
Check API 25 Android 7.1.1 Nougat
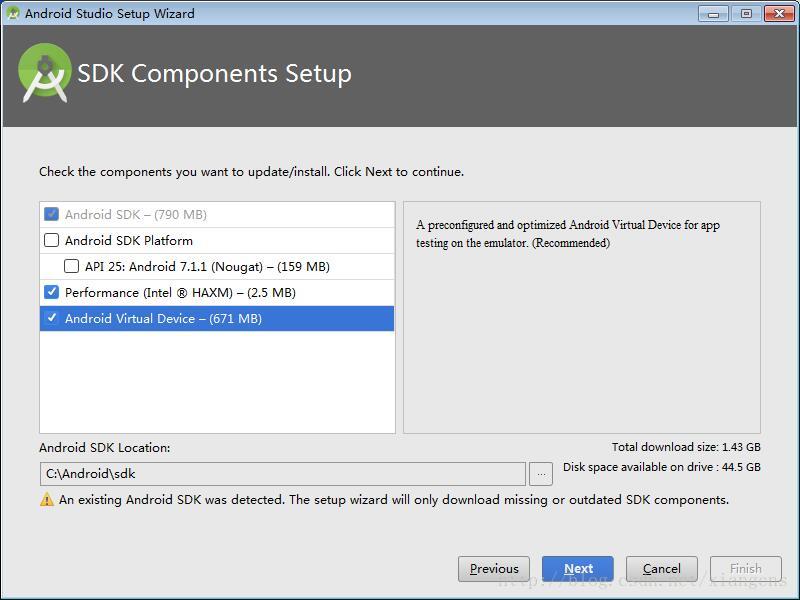(72, 267)
